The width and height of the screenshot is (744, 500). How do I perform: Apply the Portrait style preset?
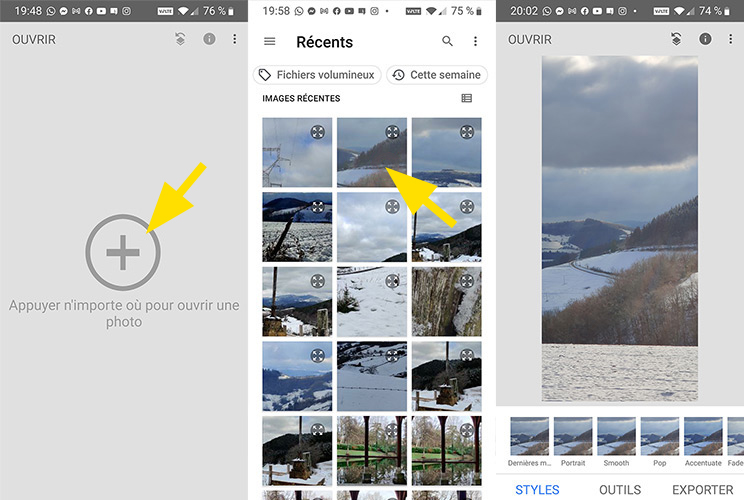pyautogui.click(x=573, y=442)
